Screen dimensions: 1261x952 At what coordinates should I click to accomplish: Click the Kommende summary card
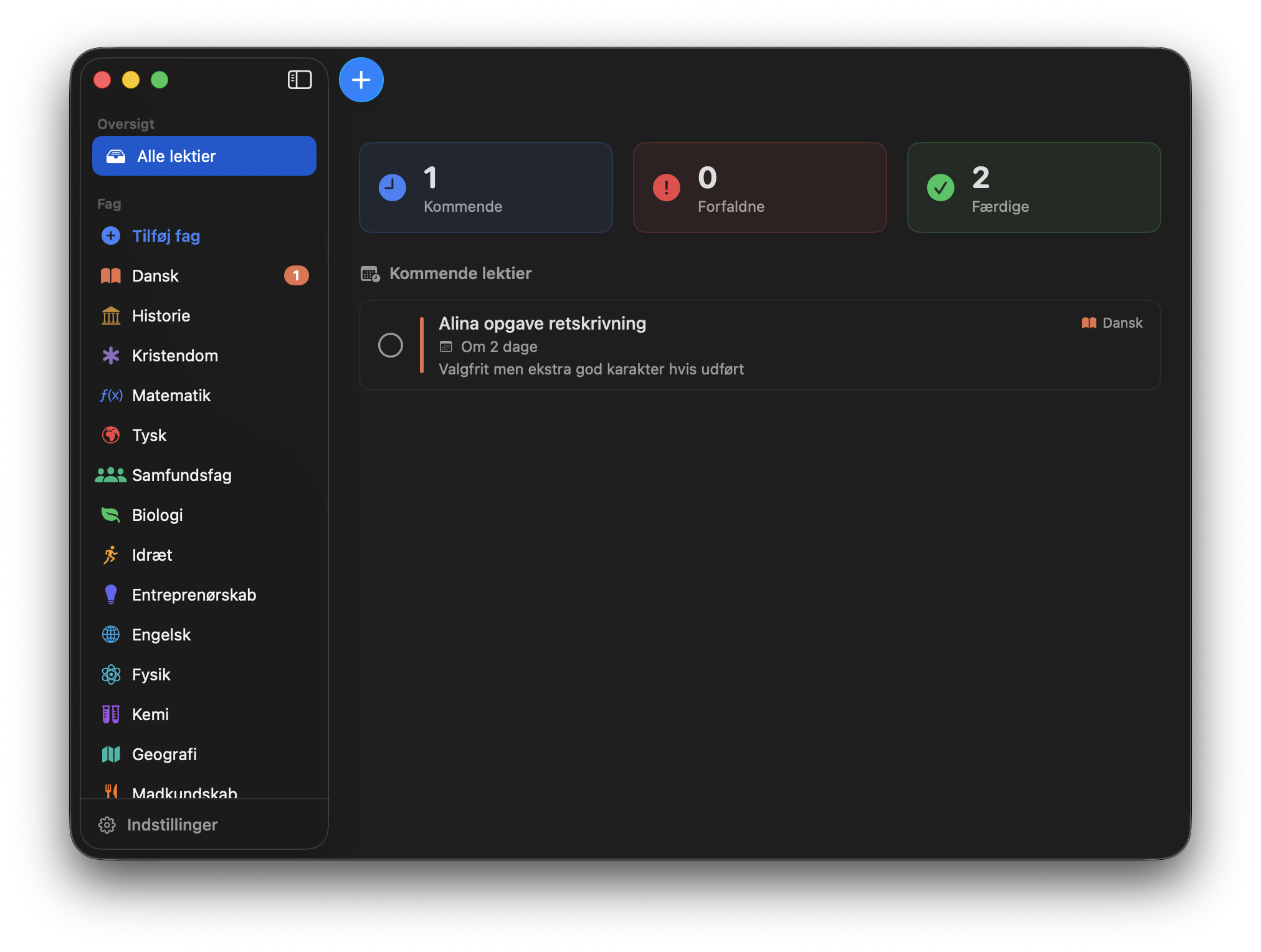[x=485, y=188]
